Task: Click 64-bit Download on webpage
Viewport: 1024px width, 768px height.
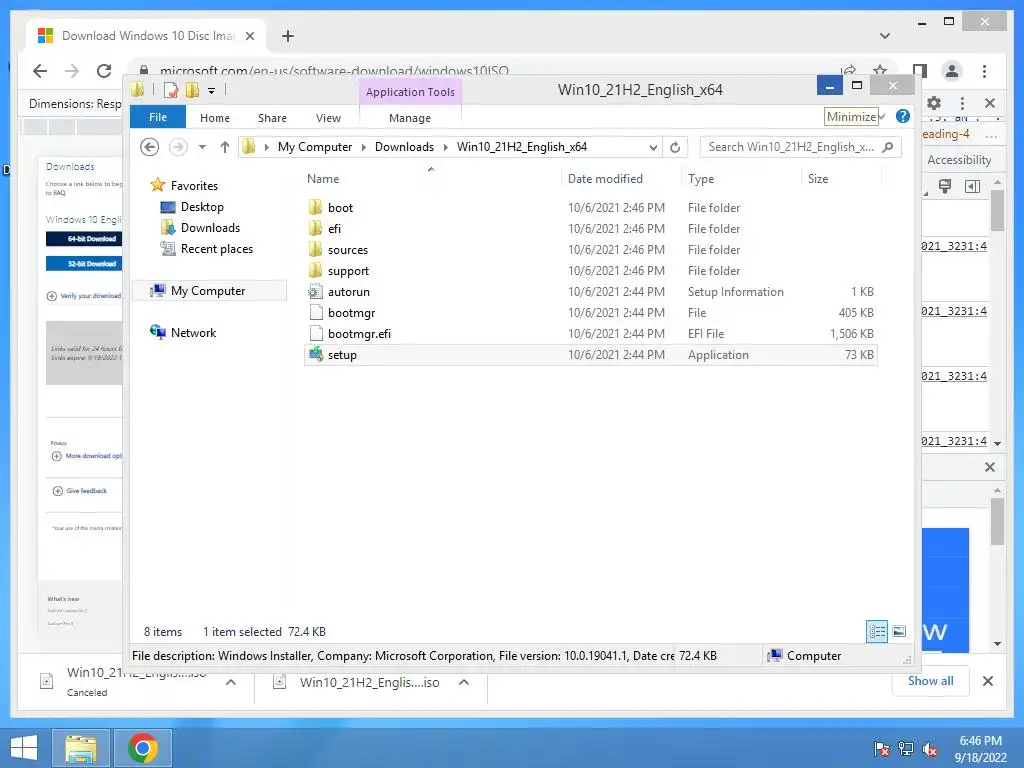Action: [x=84, y=239]
